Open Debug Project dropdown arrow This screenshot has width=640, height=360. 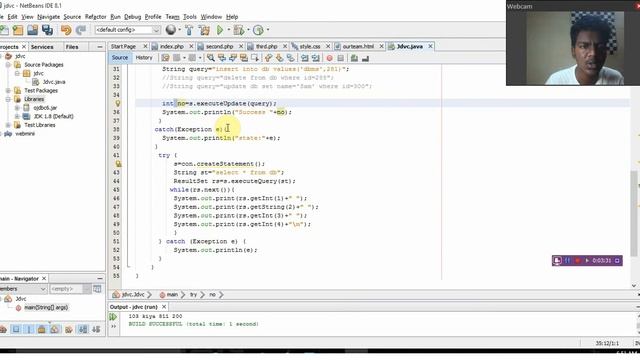tap(248, 30)
